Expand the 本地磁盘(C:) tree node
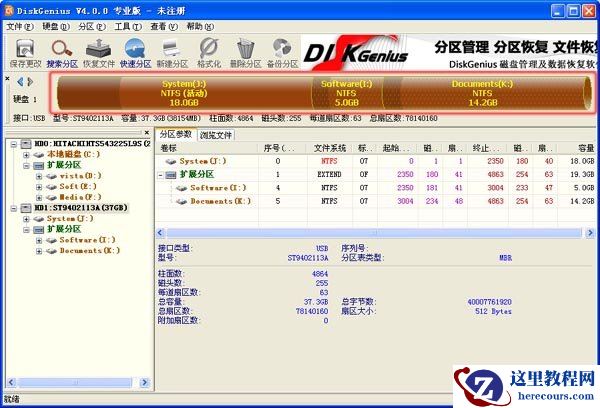600x408 pixels. [x=26, y=155]
